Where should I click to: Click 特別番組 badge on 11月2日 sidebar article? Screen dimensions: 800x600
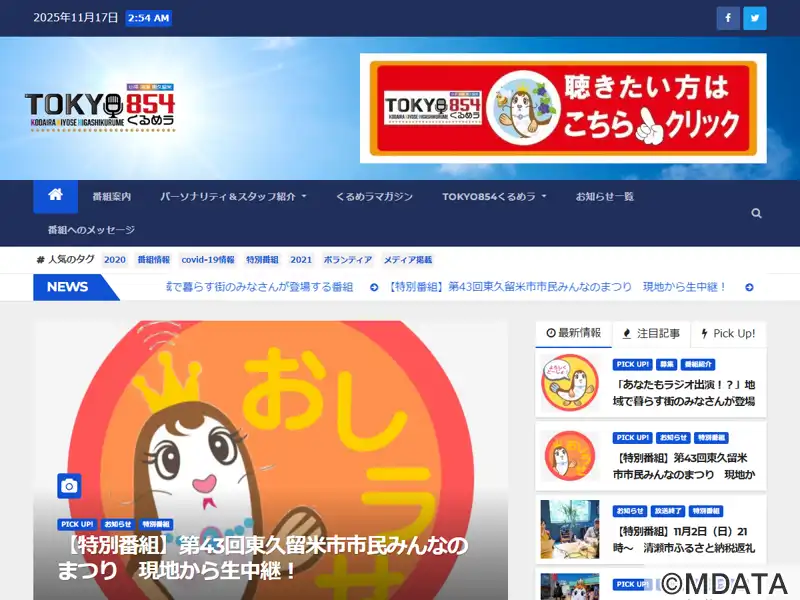pos(706,511)
